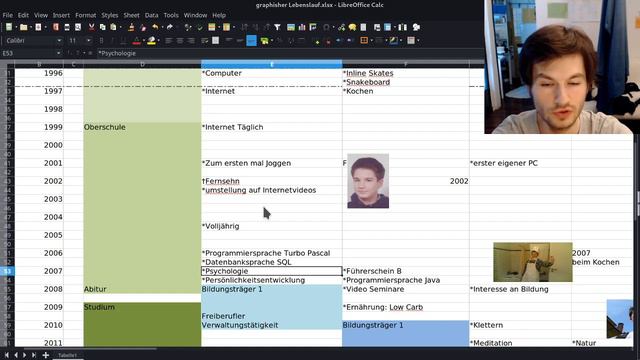This screenshot has width=640, height=360.
Task: Select the beim Kochen photo
Action: (x=533, y=262)
